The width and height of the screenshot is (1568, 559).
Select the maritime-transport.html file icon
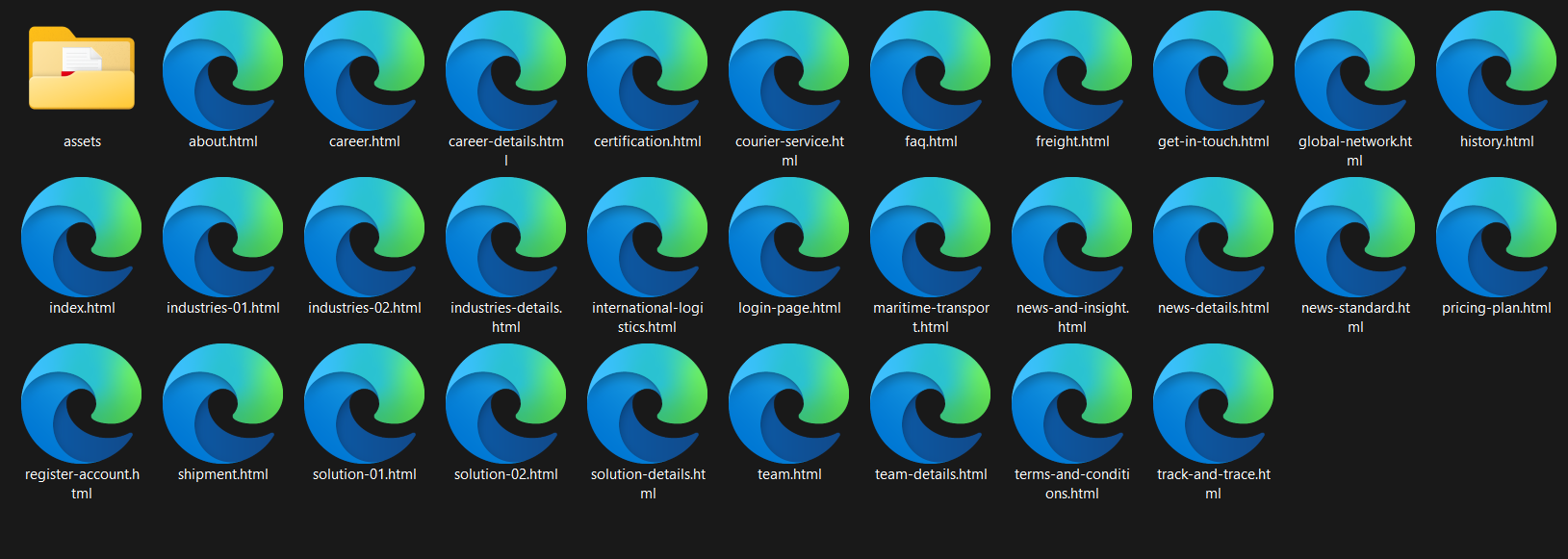click(931, 237)
